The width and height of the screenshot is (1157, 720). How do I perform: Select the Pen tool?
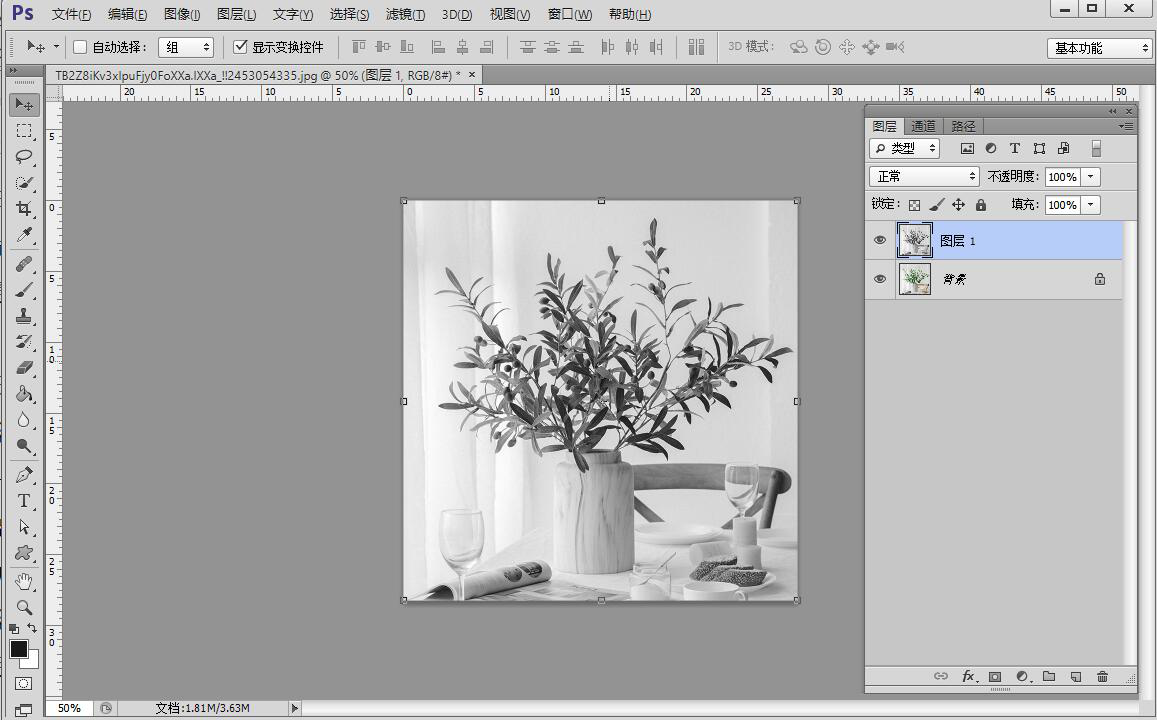(24, 474)
